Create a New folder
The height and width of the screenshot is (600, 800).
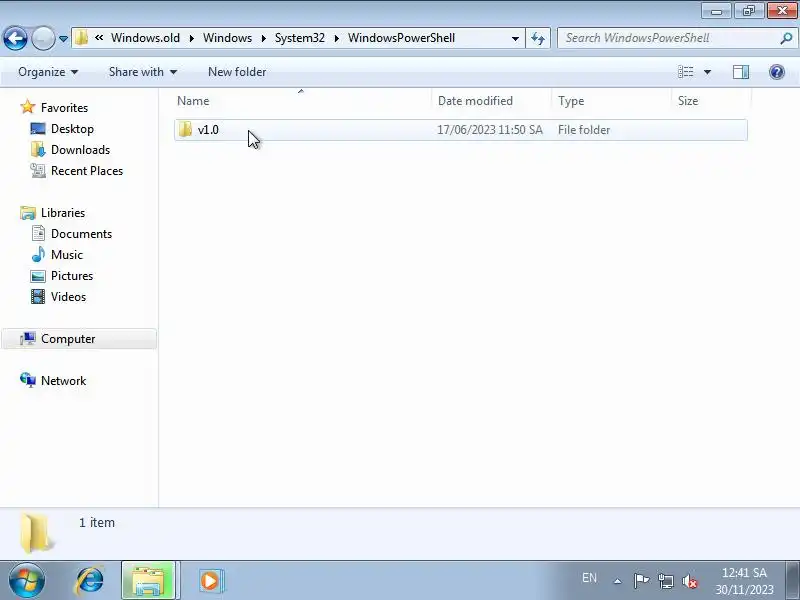point(237,72)
